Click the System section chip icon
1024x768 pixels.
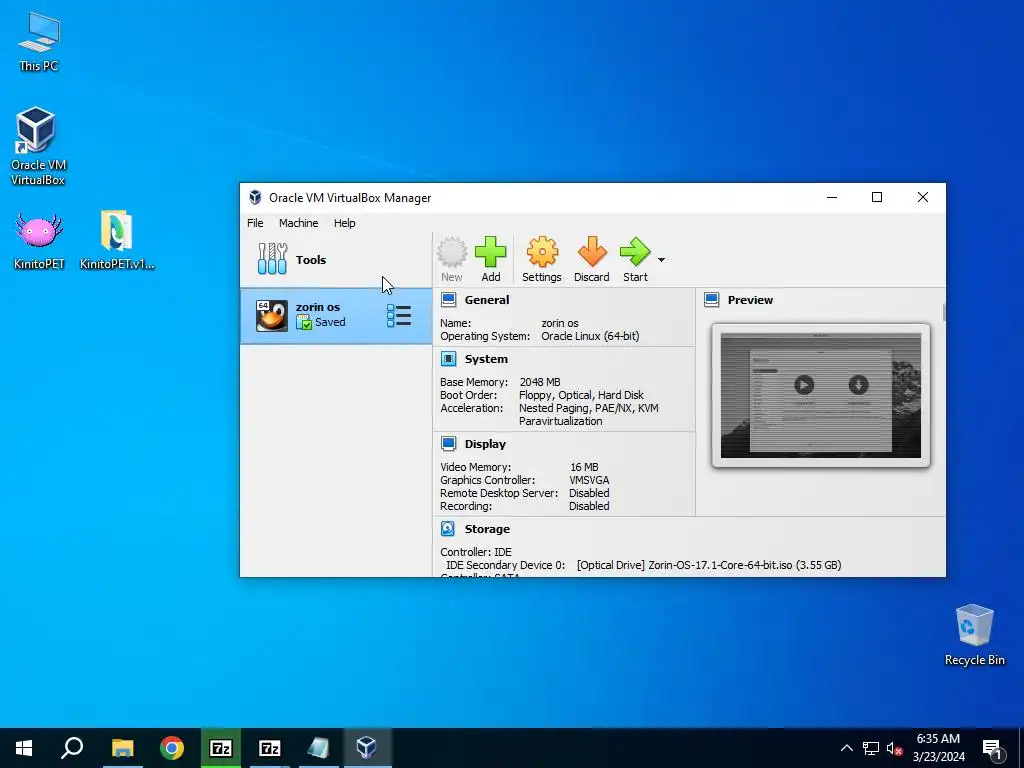coord(448,359)
